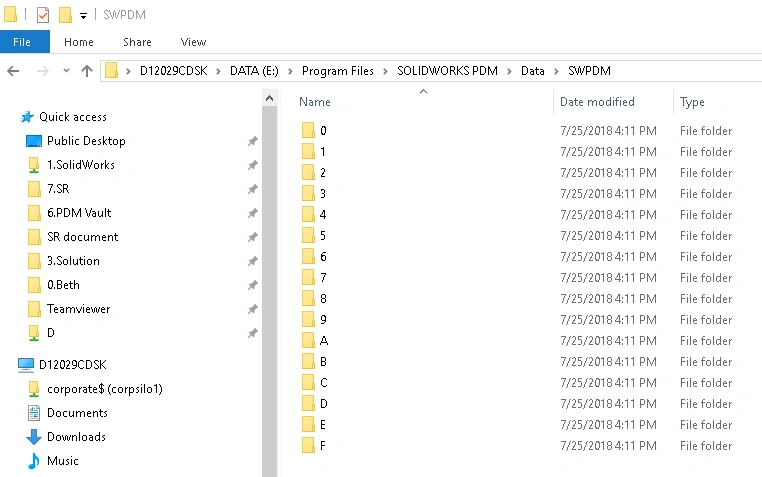Expand chevron after Program Files breadcrumb
Image resolution: width=762 pixels, height=477 pixels.
(x=385, y=71)
